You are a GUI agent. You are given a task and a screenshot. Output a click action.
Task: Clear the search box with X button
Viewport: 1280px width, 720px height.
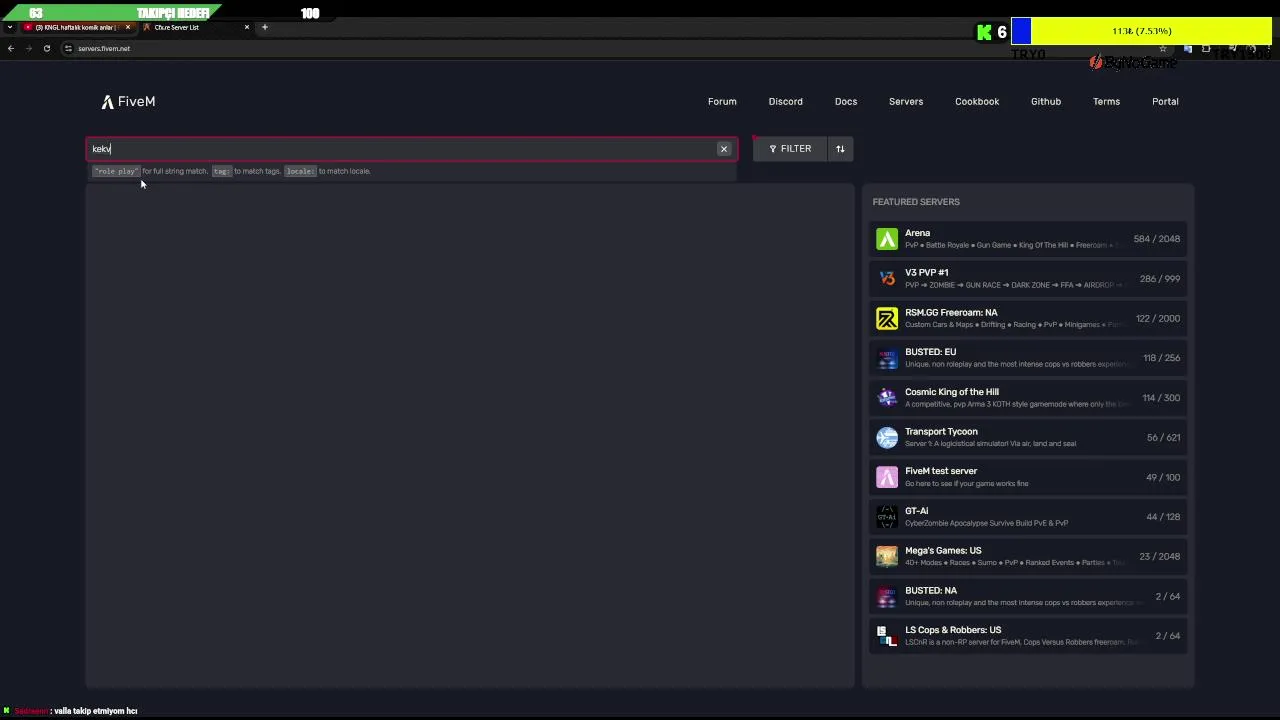(x=724, y=149)
